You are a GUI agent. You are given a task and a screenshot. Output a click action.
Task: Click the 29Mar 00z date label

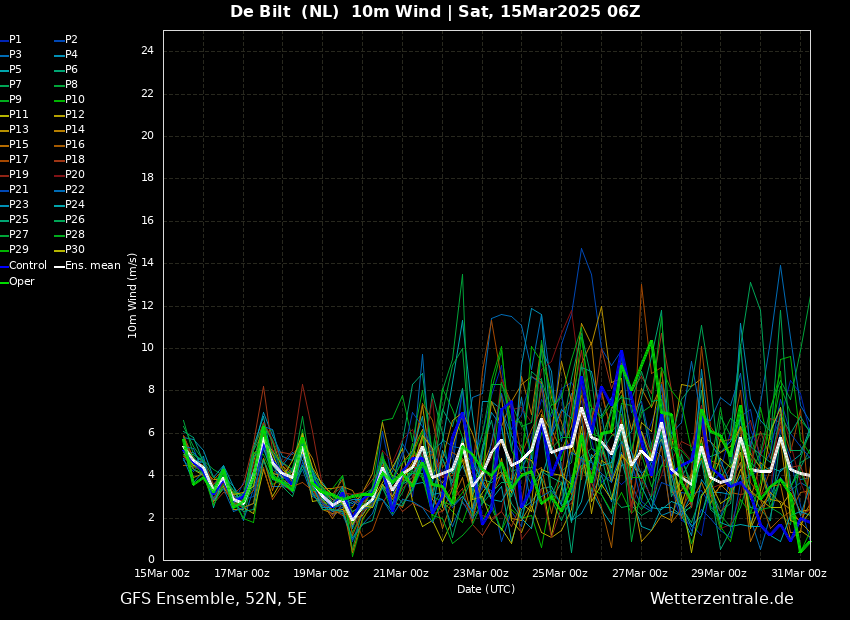[x=719, y=574]
